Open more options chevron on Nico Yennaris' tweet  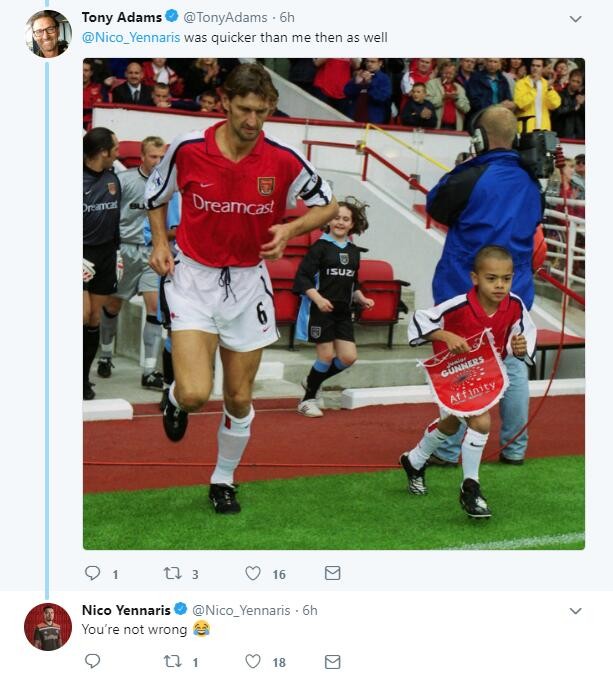(575, 611)
